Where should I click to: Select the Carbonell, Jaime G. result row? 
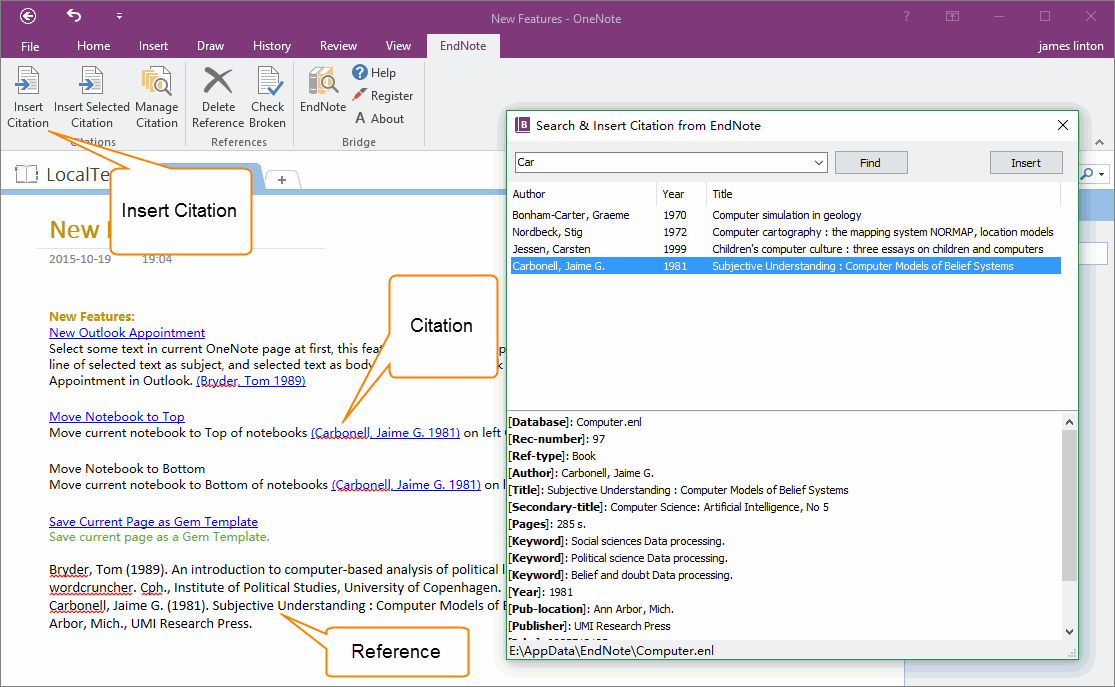(786, 266)
